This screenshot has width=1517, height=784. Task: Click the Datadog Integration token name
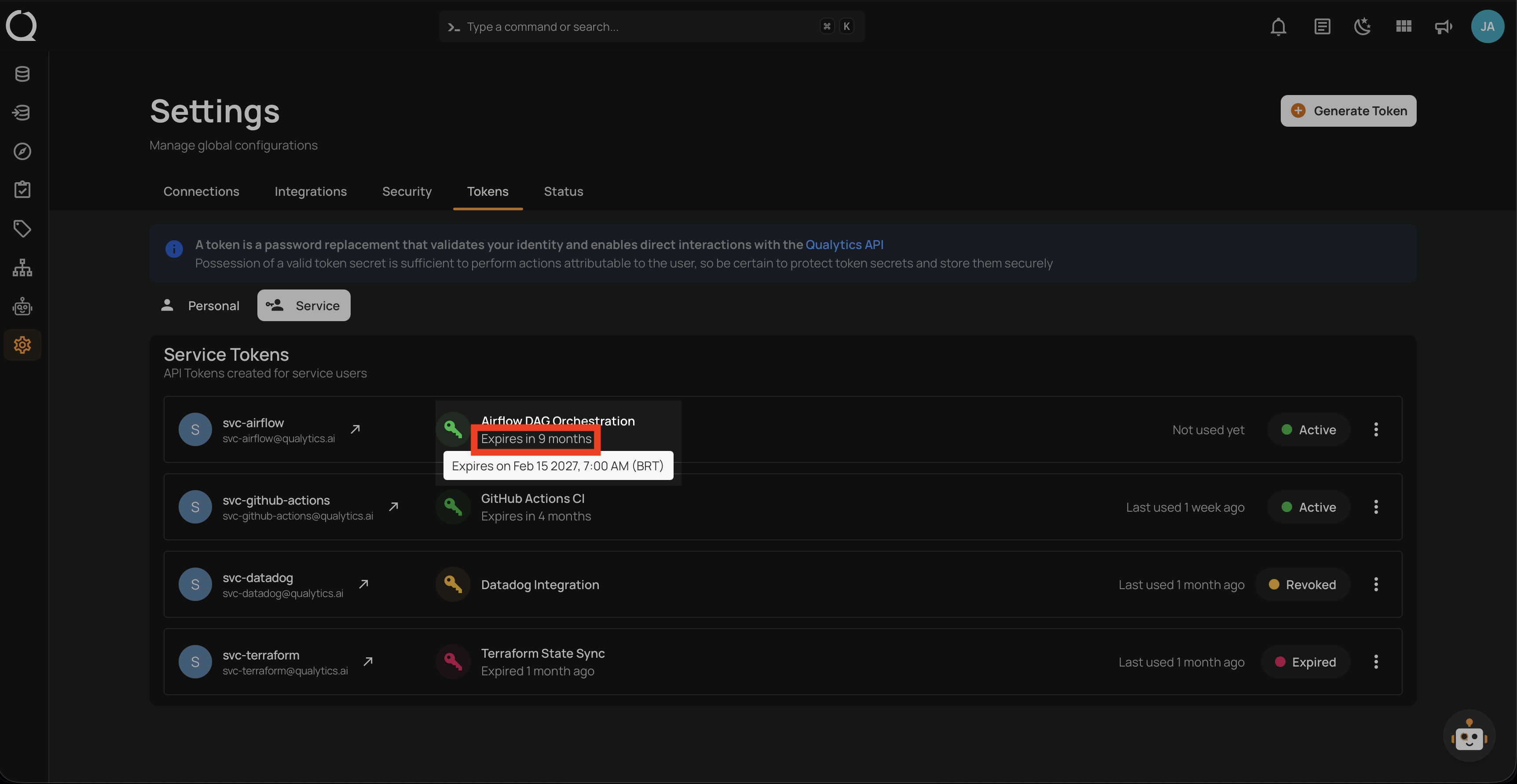pos(540,584)
